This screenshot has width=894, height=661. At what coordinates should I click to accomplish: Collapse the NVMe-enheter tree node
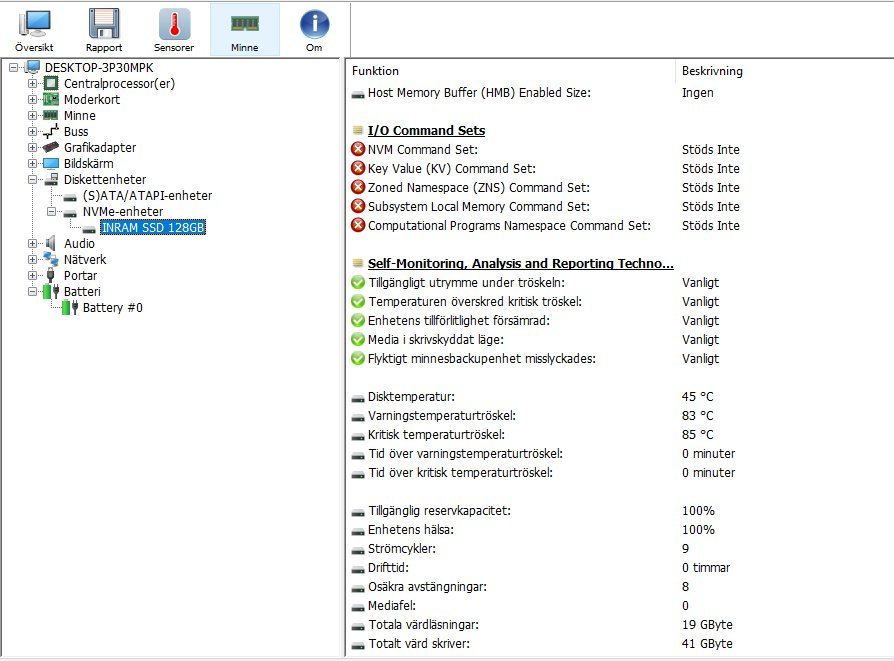pos(51,212)
